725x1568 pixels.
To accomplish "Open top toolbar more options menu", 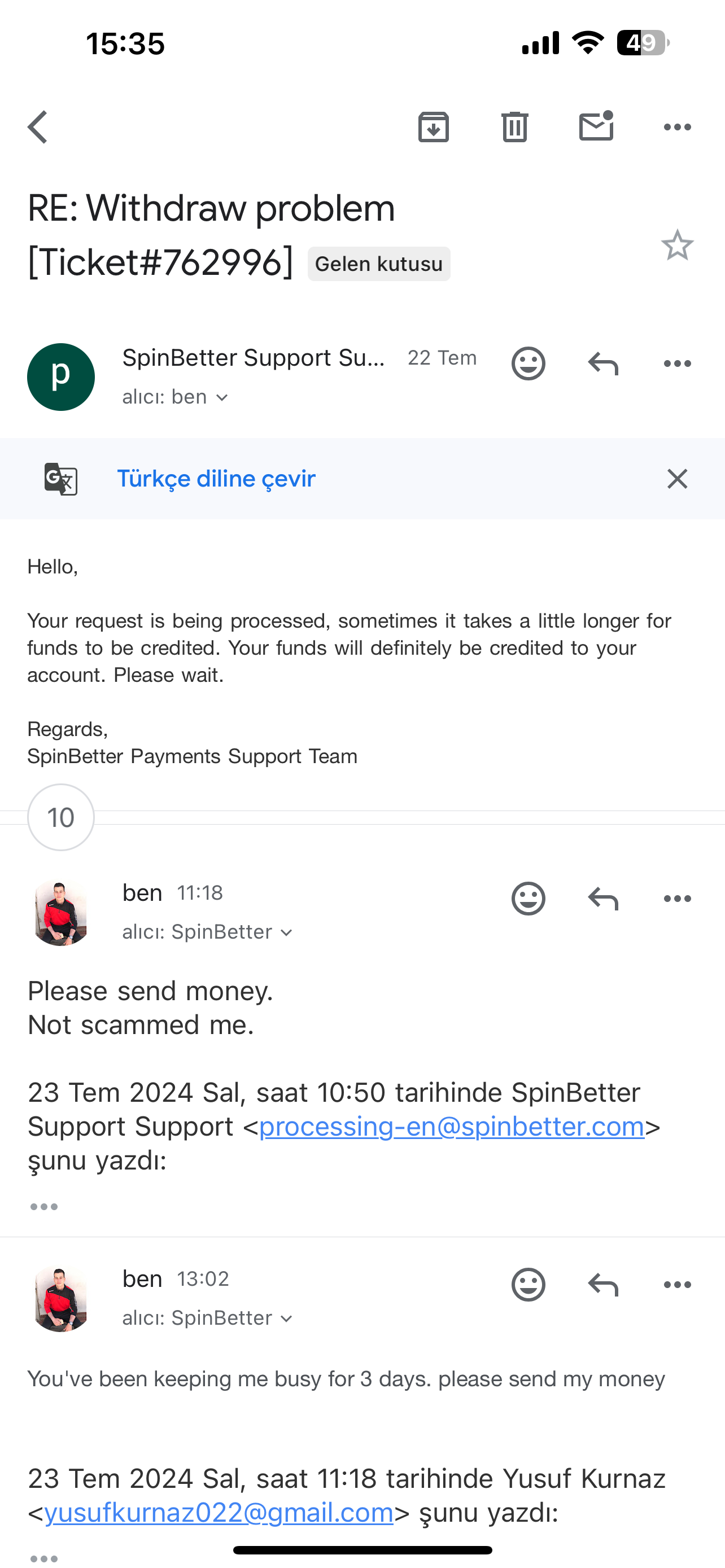I will (x=677, y=127).
